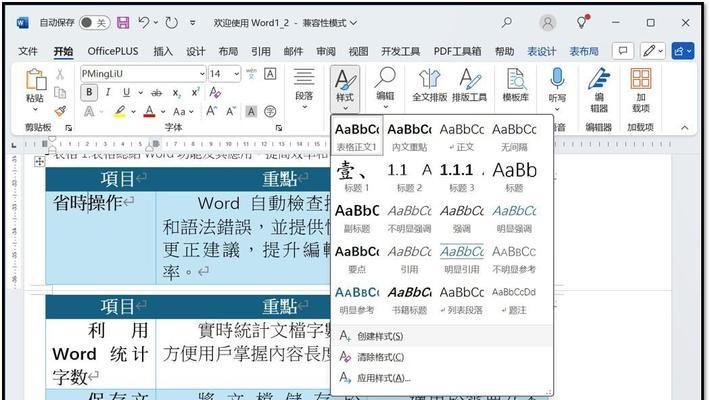Open the text effects A icon
This screenshot has height=400, width=710.
tap(89, 111)
